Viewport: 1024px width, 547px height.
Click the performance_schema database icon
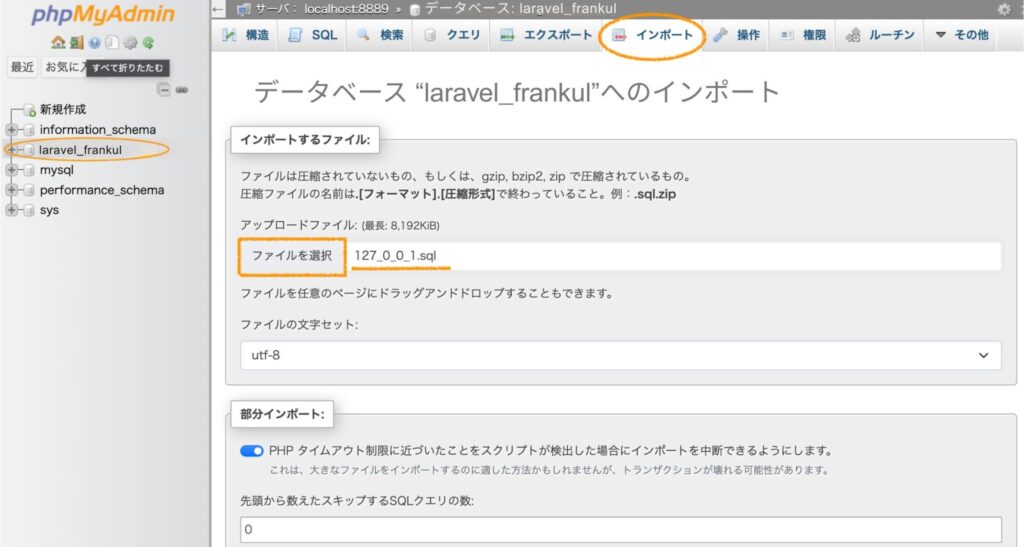29,191
